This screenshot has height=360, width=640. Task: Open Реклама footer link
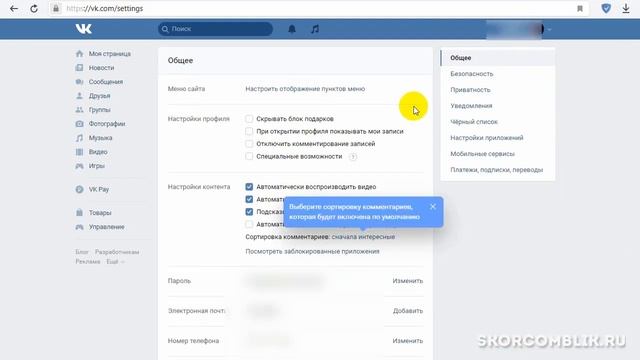pos(87,262)
